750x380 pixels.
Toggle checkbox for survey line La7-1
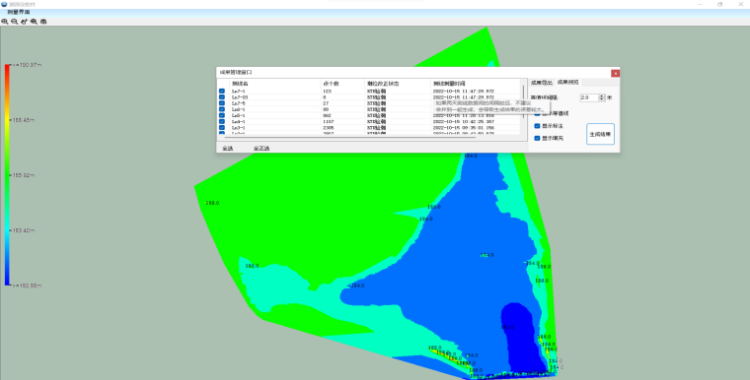tap(222, 91)
